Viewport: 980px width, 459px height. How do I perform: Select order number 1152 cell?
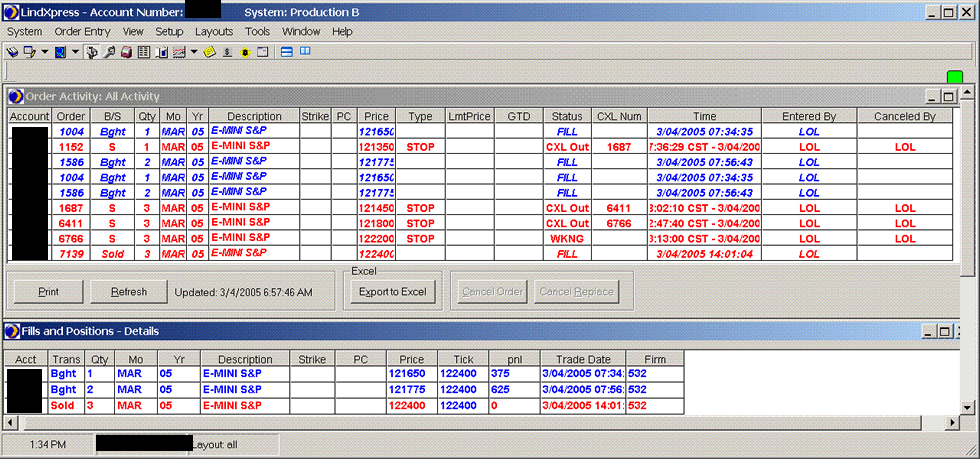click(71, 147)
